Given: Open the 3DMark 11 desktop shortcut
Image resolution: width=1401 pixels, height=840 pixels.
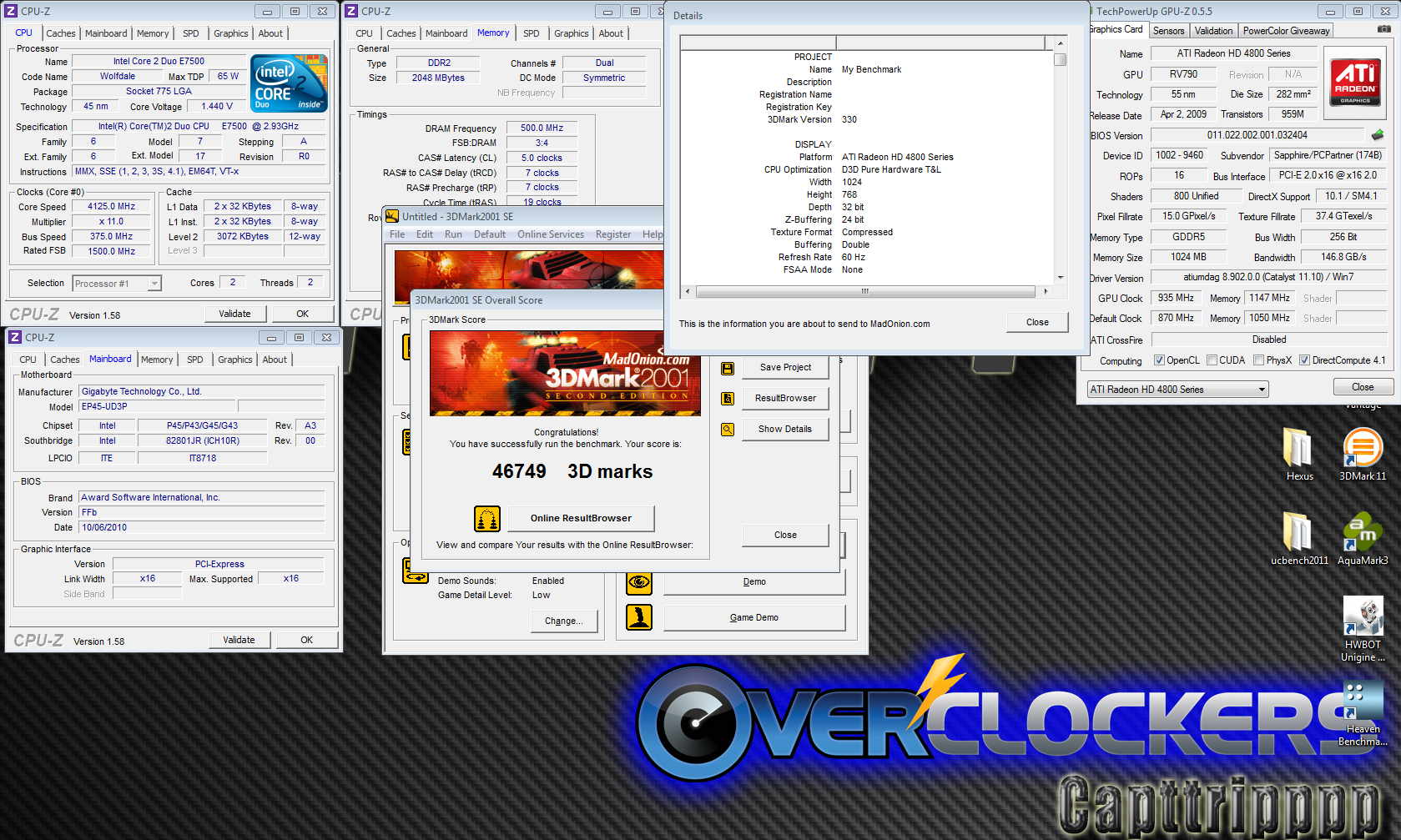Looking at the screenshot, I should click(x=1363, y=454).
